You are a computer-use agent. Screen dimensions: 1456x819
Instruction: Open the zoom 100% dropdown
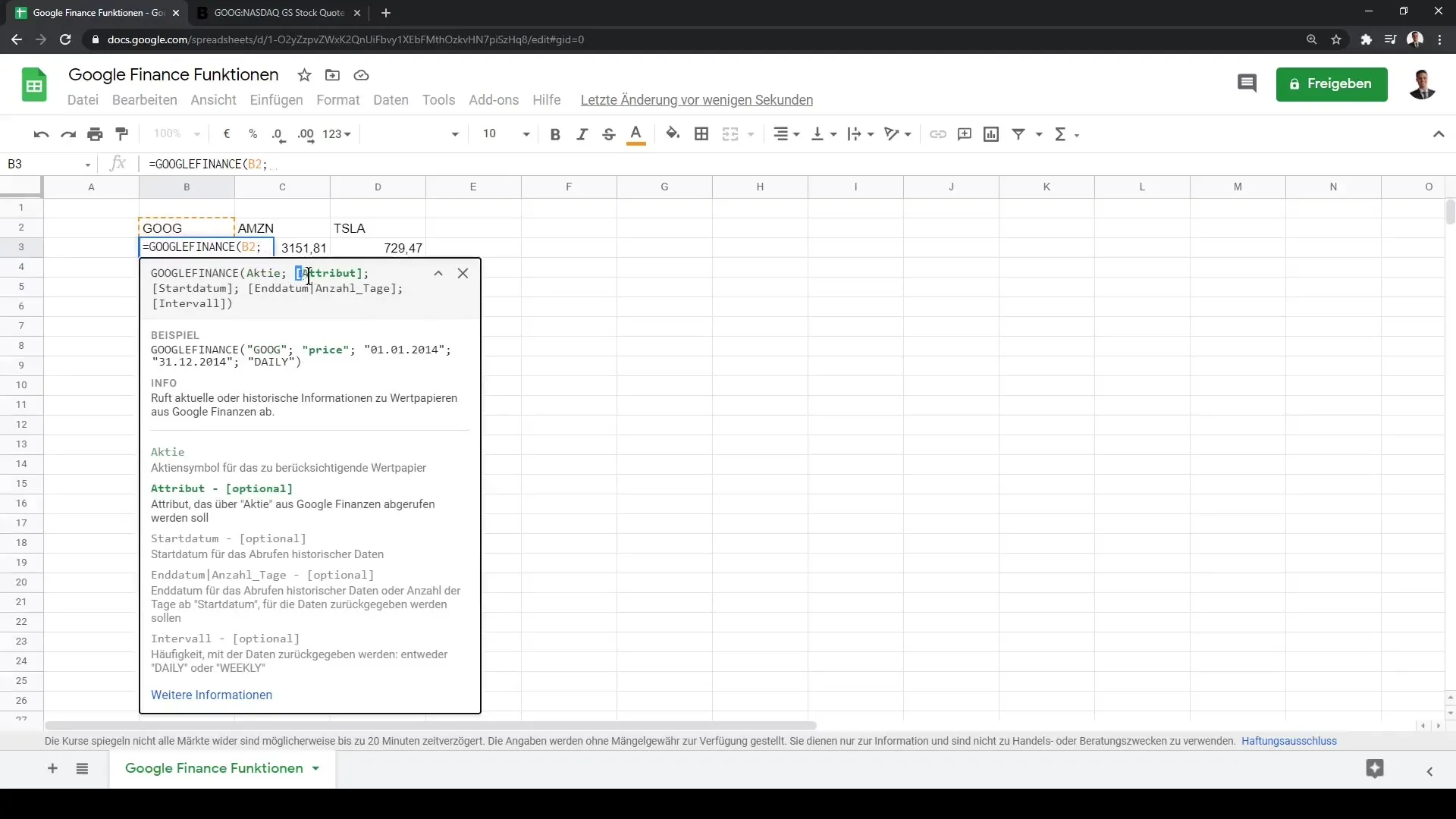coord(176,134)
